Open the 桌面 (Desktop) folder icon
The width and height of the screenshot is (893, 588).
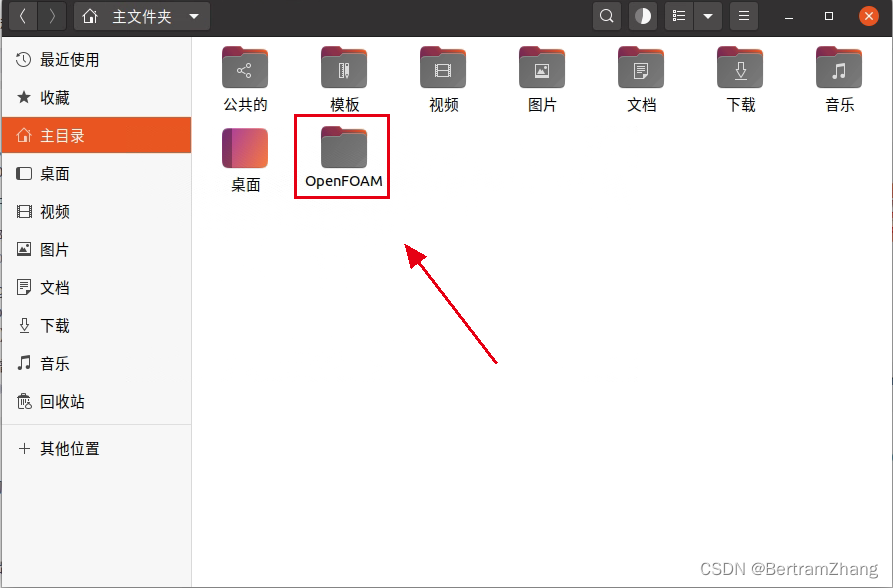tap(245, 148)
